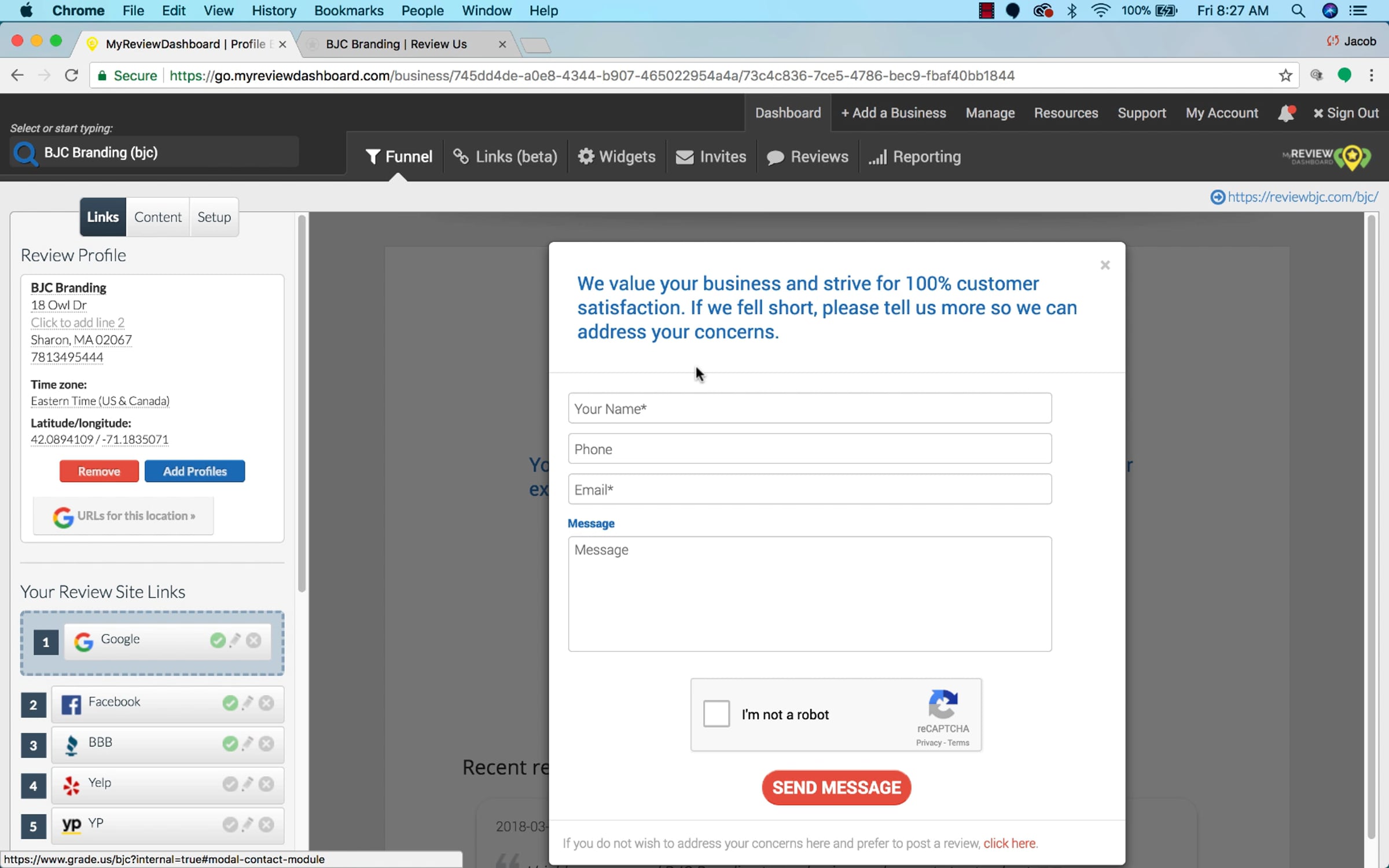Follow the 'click here' review link

tap(1009, 843)
